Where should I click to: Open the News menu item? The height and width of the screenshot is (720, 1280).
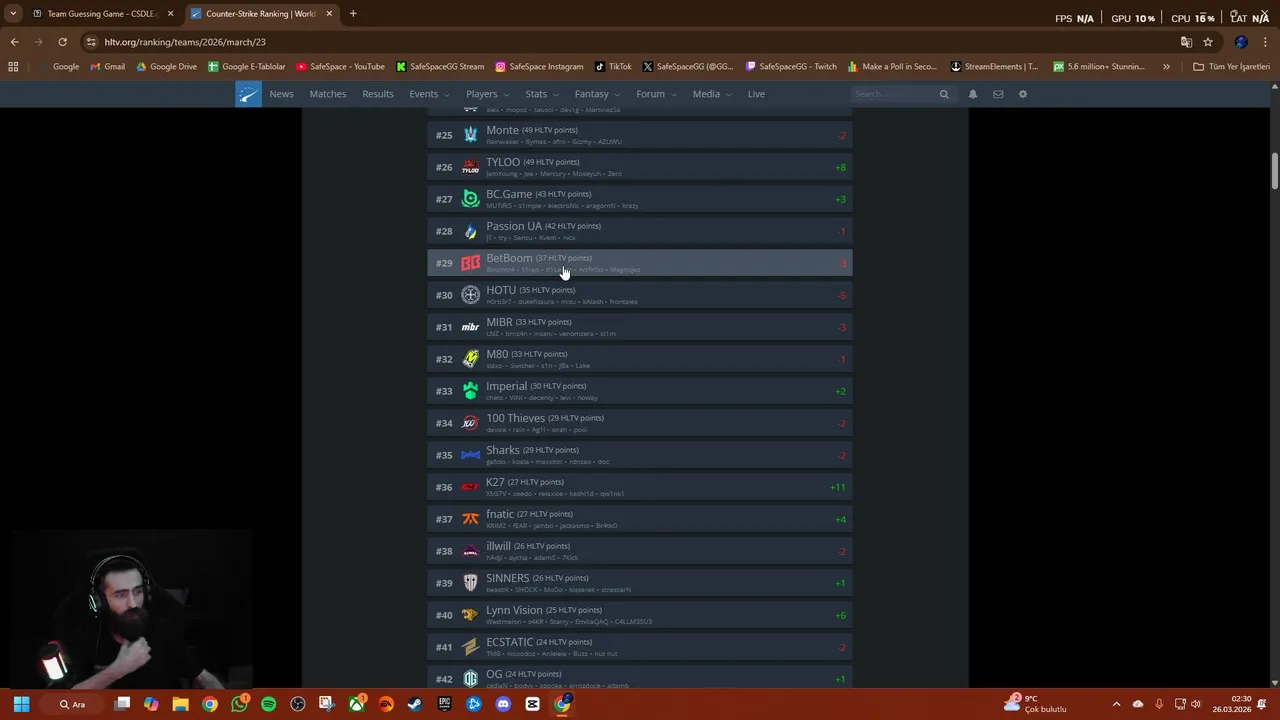tap(281, 94)
